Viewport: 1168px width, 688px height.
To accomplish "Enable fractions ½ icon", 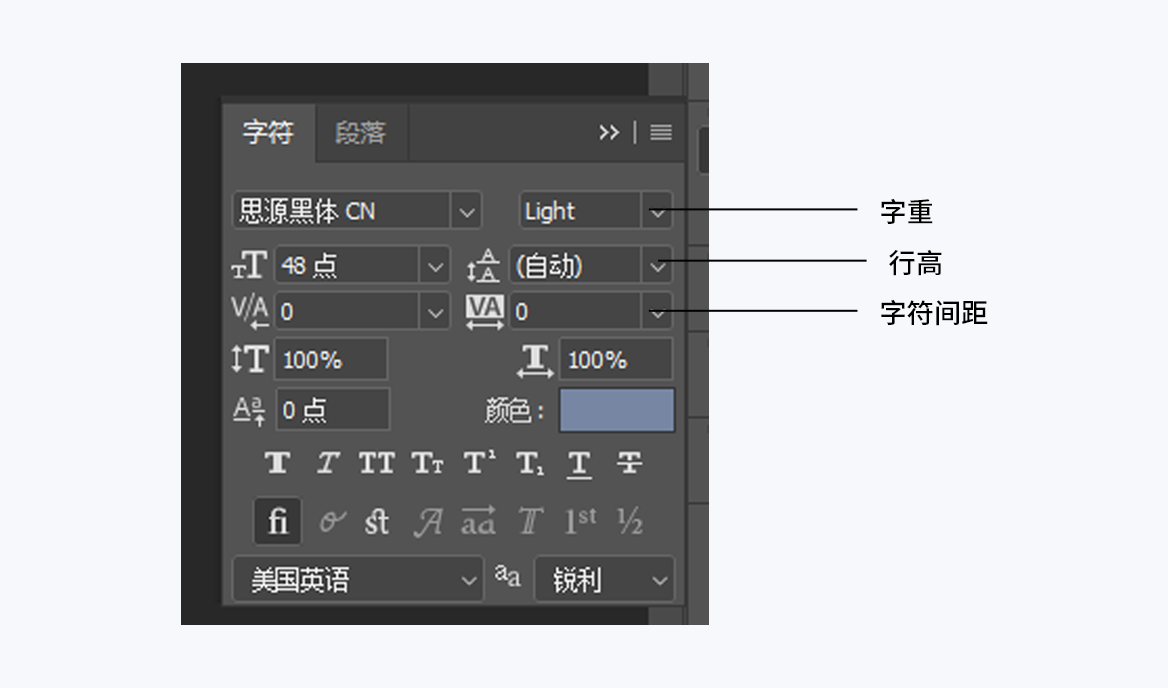I will coord(630,521).
